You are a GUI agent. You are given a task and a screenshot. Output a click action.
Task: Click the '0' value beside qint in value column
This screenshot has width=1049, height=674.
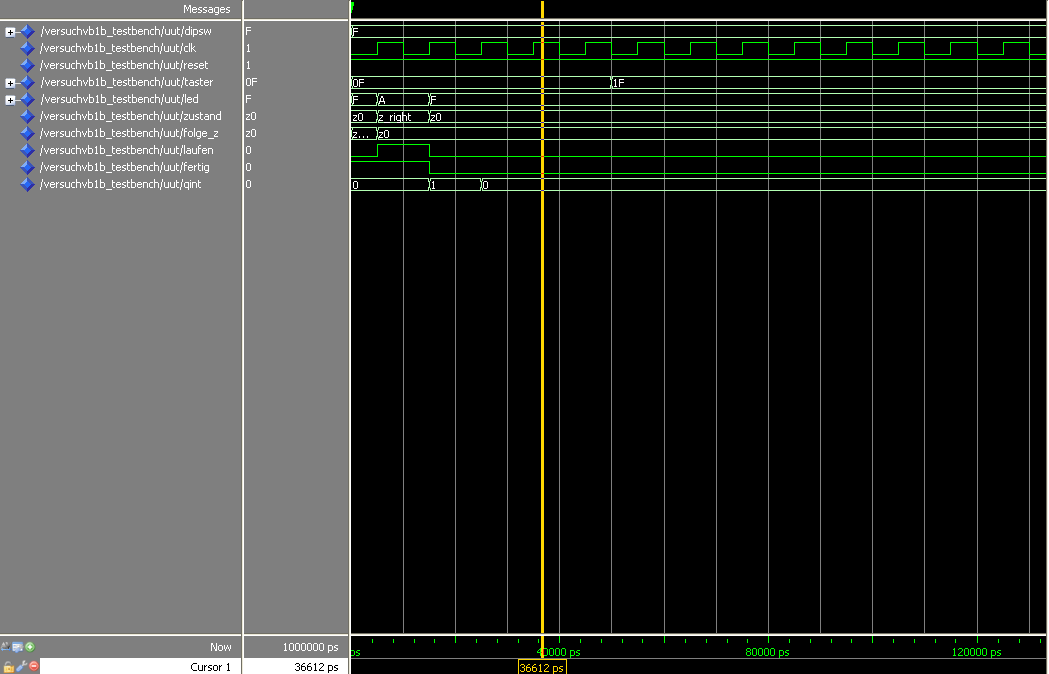click(x=248, y=184)
